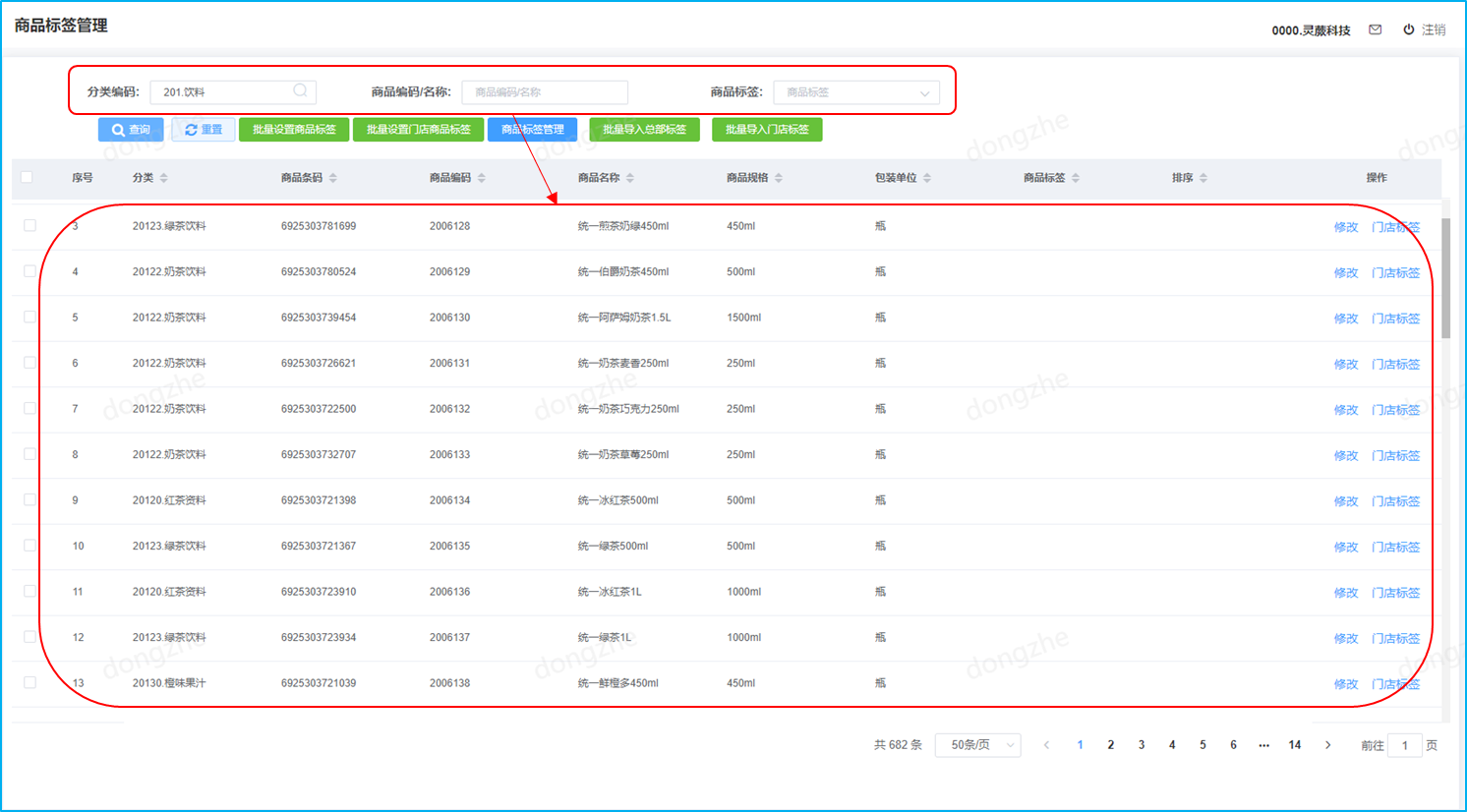Open the 商品标签 dropdown filter
The image size is (1467, 812).
855,92
